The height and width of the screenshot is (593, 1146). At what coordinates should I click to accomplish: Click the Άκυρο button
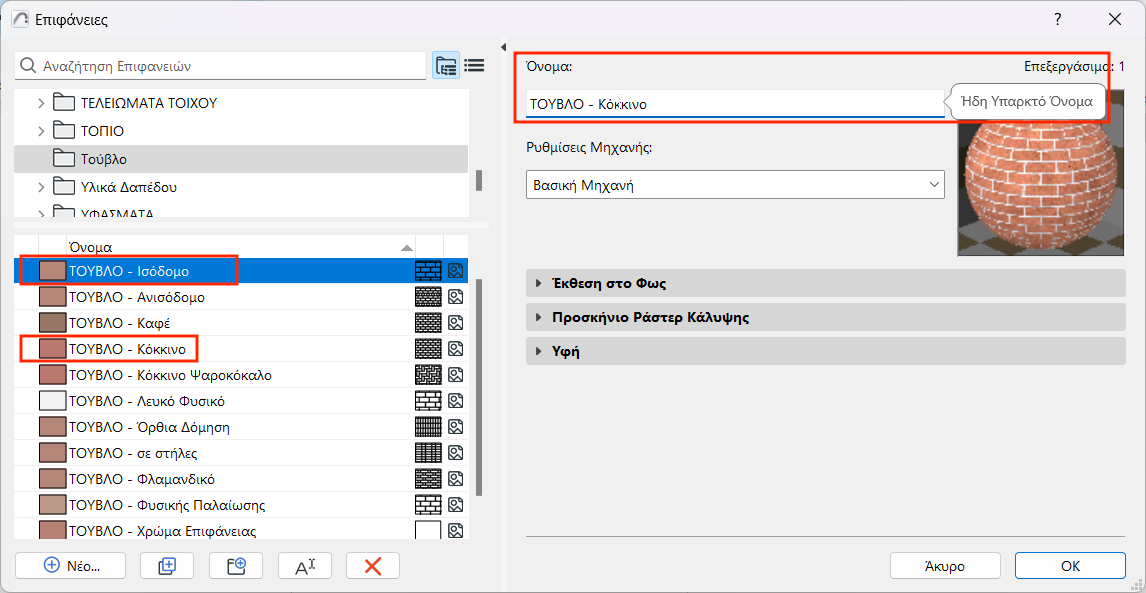945,565
